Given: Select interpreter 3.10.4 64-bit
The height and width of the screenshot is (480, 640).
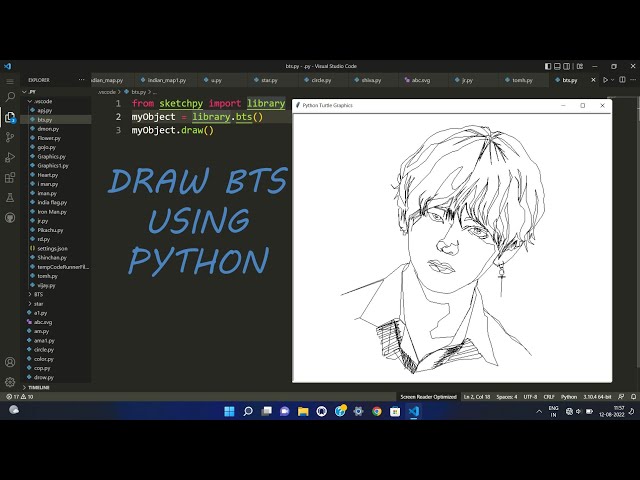Looking at the screenshot, I should click(x=597, y=397).
